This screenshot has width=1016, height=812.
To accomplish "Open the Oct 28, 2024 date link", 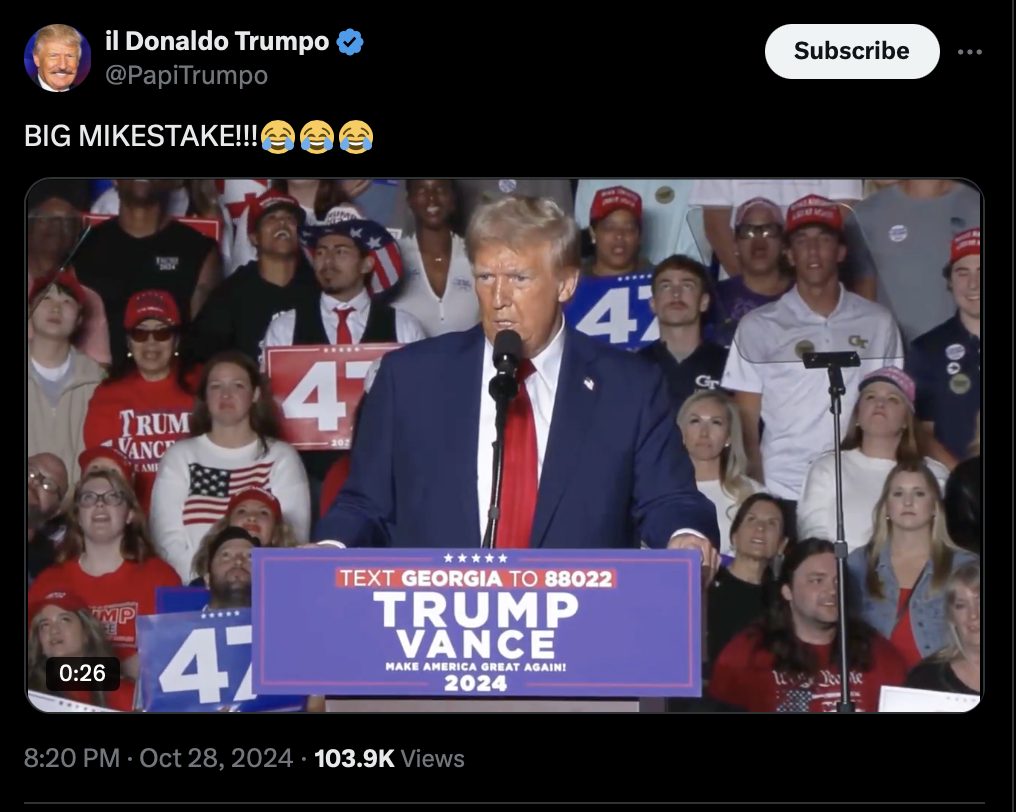I will 216,758.
